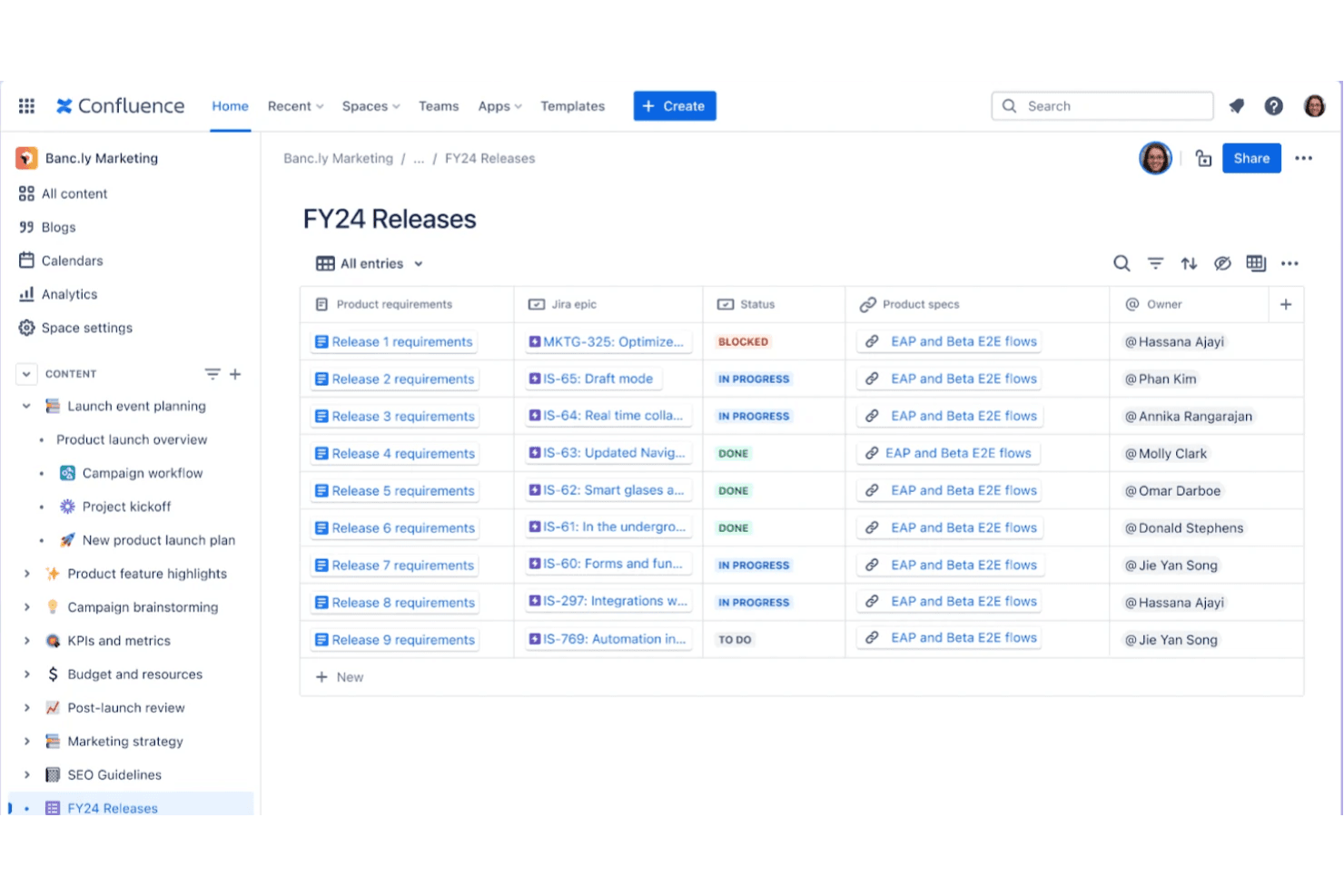
Task: Open the table layout icon in database toolbar
Action: click(x=1256, y=263)
